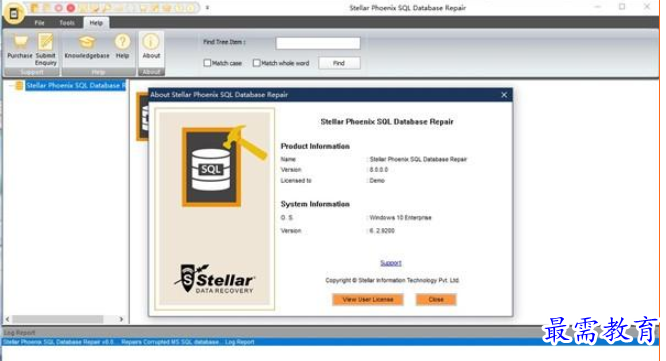This screenshot has width=666, height=361.
Task: Open Submit Enquiry from the ribbon
Action: pos(45,49)
